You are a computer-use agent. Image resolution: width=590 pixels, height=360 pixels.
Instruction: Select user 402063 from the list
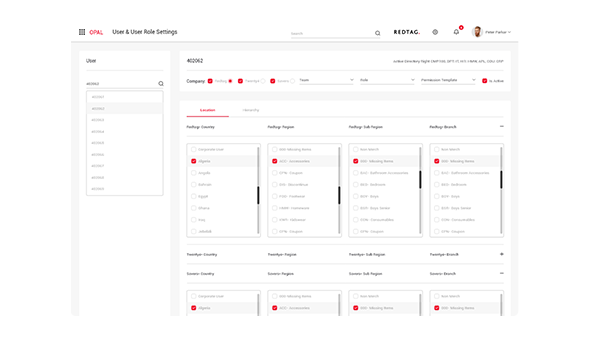(x=125, y=120)
